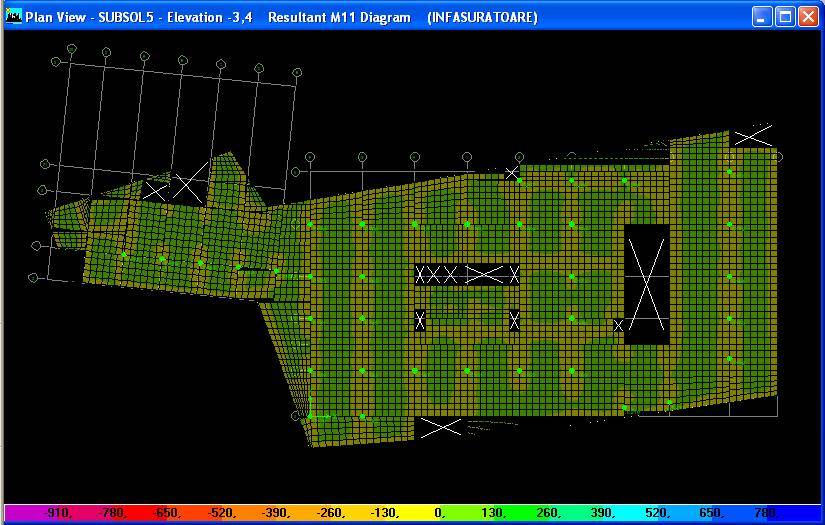Image resolution: width=825 pixels, height=525 pixels.
Task: Click the blue 780 legend color
Action: click(765, 513)
